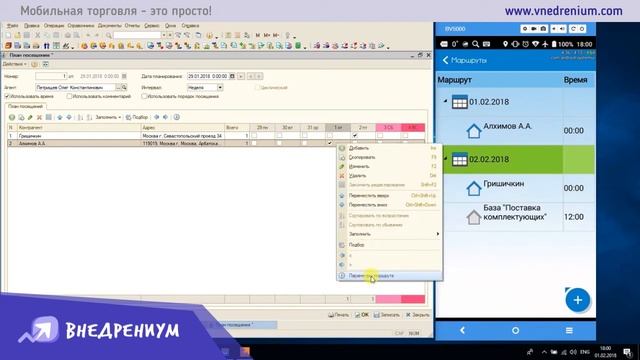Screen dimensions: 640x360
Task: Click the Закрыть button
Action: (418, 315)
